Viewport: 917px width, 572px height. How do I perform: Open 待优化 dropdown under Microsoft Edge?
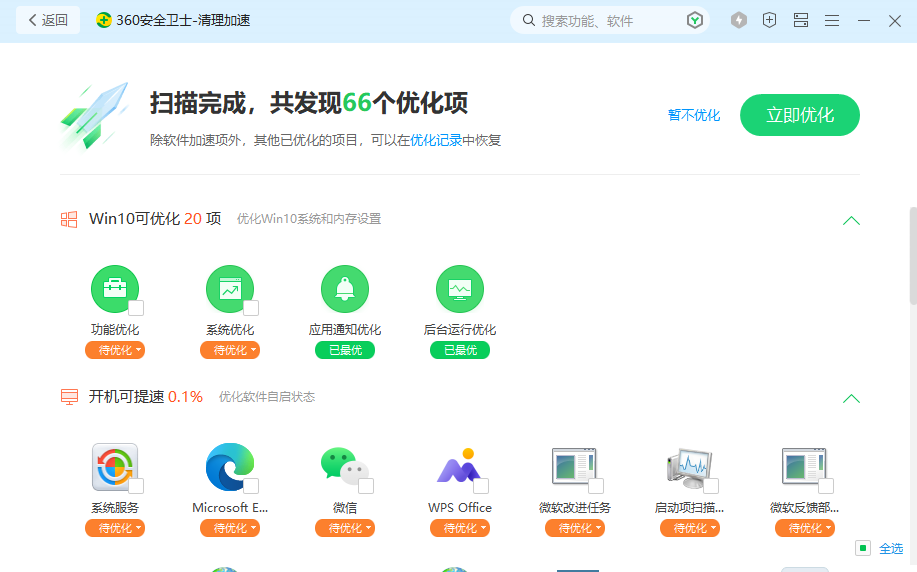click(x=230, y=528)
